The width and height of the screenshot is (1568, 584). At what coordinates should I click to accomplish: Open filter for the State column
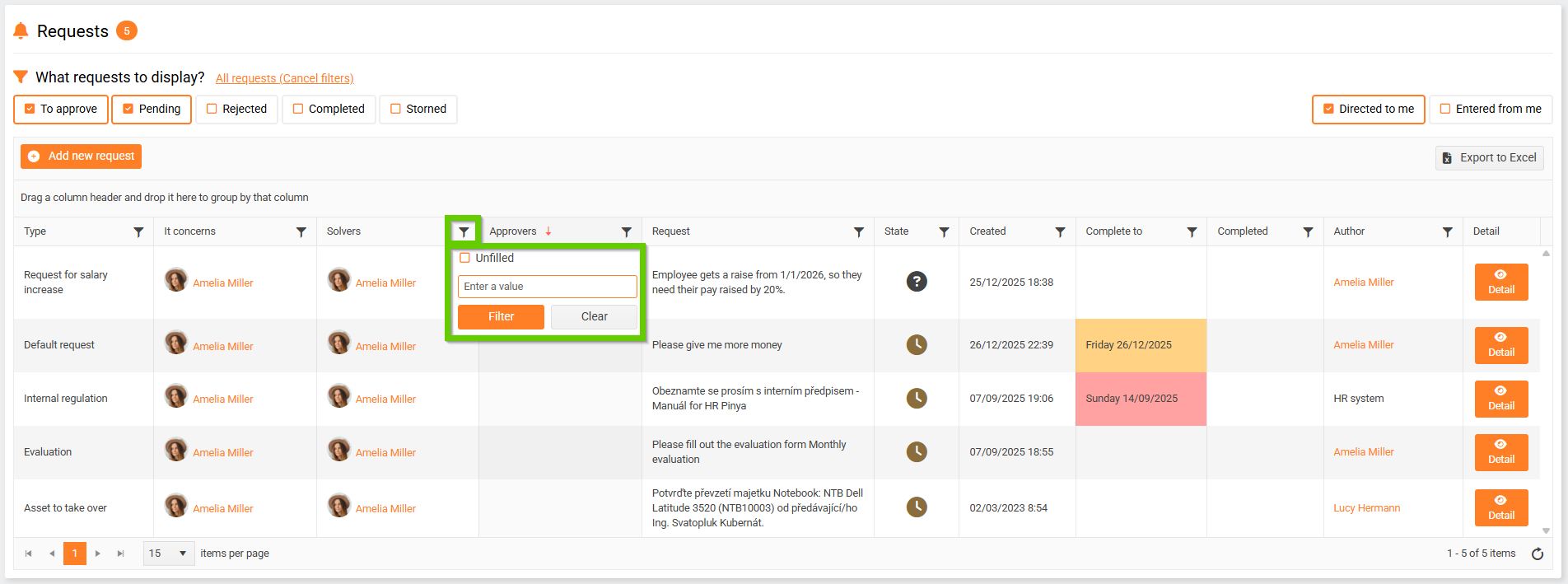(944, 232)
